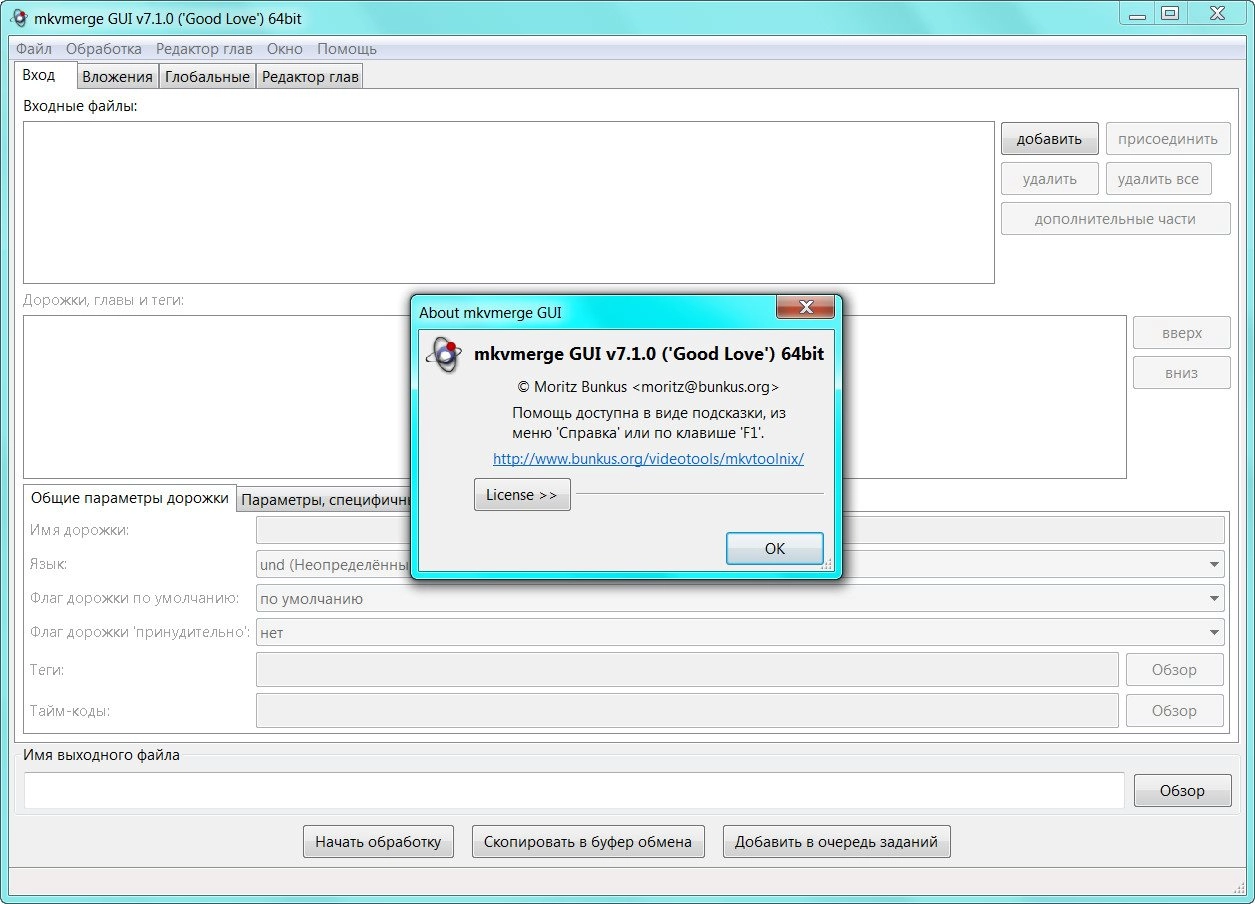The height and width of the screenshot is (904, 1255).
Task: Open the Помощь menu
Action: pos(347,48)
